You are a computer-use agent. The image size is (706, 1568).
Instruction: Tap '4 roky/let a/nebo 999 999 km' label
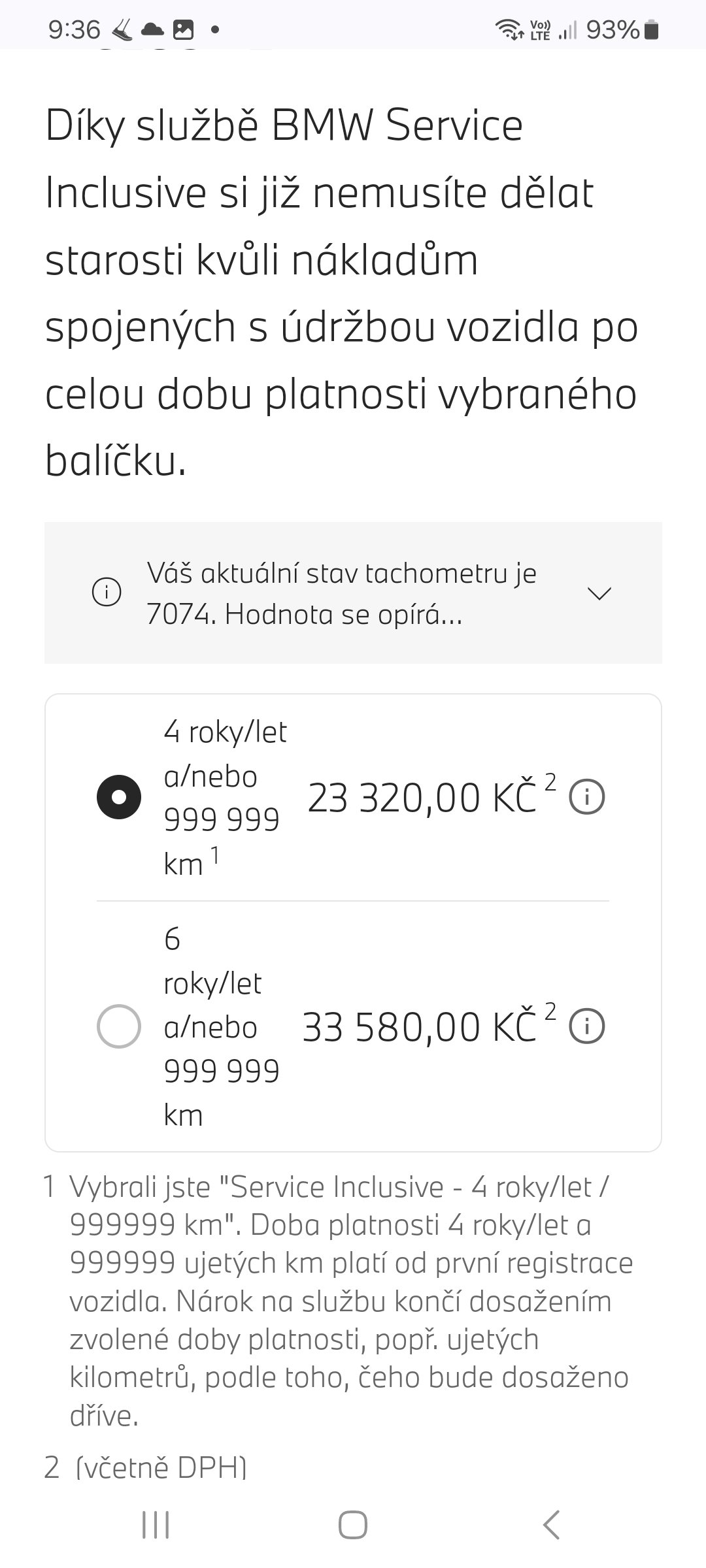click(x=222, y=798)
